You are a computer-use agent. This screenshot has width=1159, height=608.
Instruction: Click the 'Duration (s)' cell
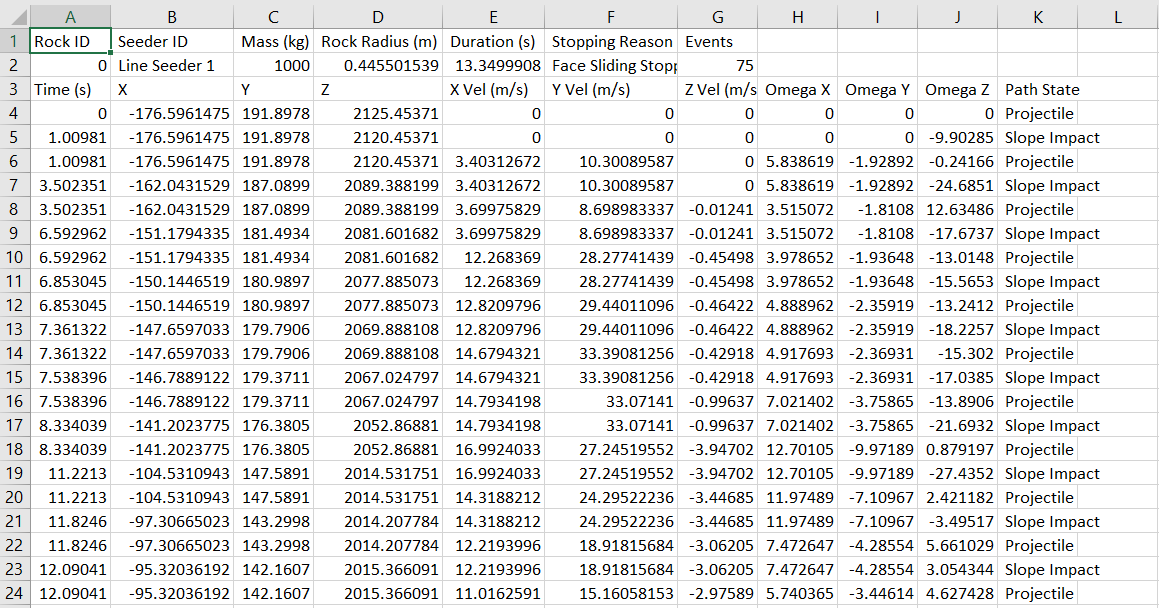coord(493,41)
